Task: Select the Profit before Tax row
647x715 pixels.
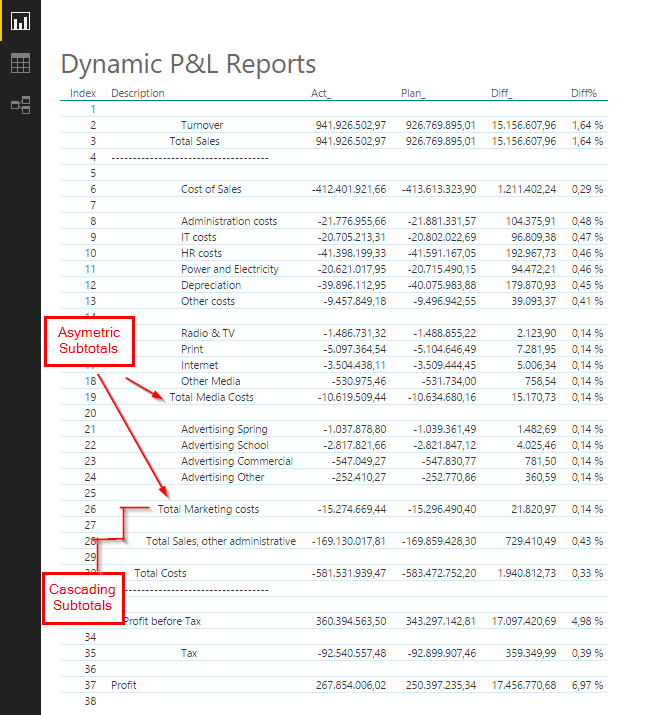Action: pyautogui.click(x=334, y=621)
